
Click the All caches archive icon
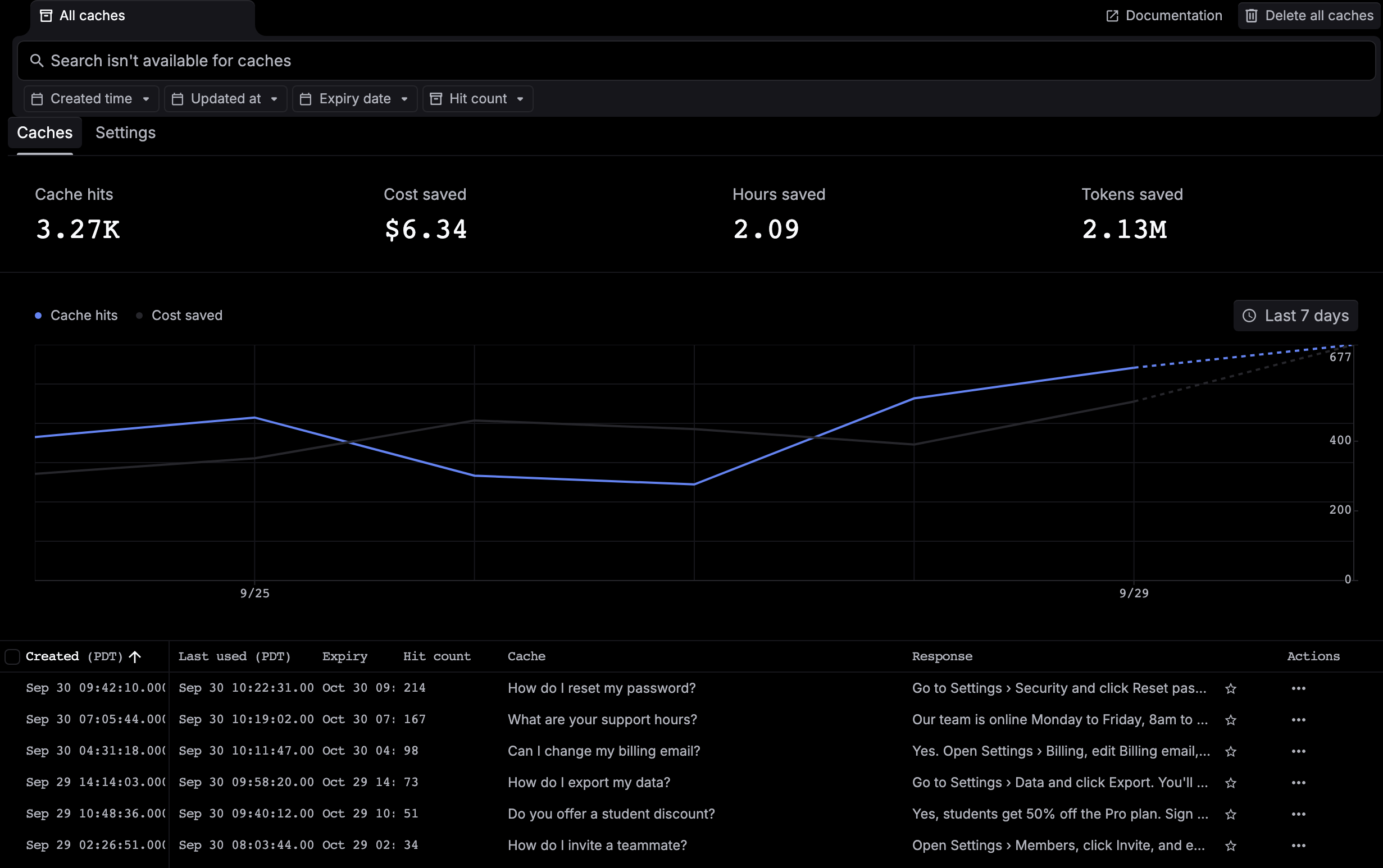tap(46, 16)
